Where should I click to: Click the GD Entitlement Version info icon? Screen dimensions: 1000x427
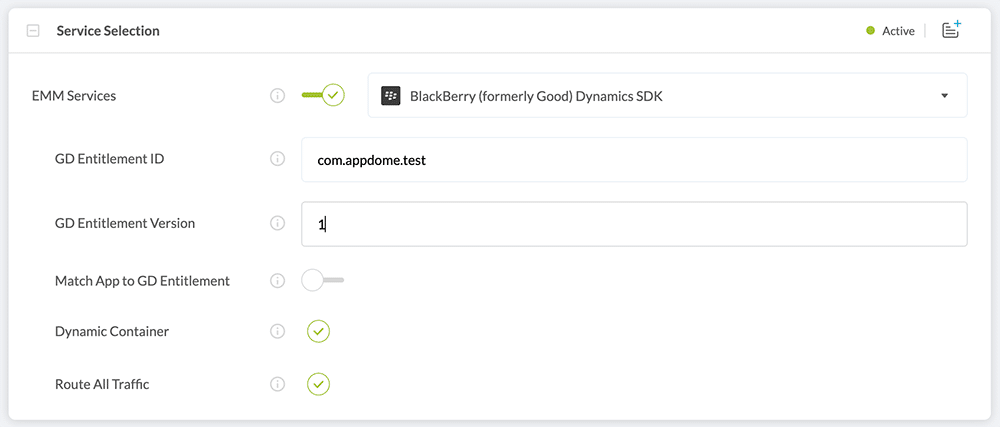click(278, 223)
